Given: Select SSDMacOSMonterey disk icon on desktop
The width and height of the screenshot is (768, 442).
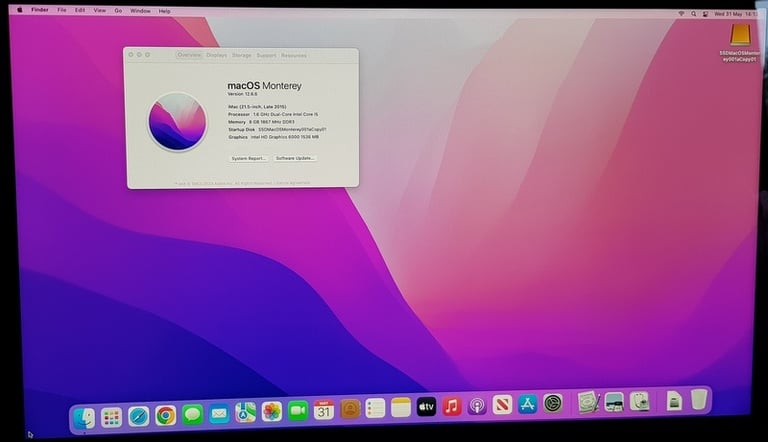Looking at the screenshot, I should point(740,35).
